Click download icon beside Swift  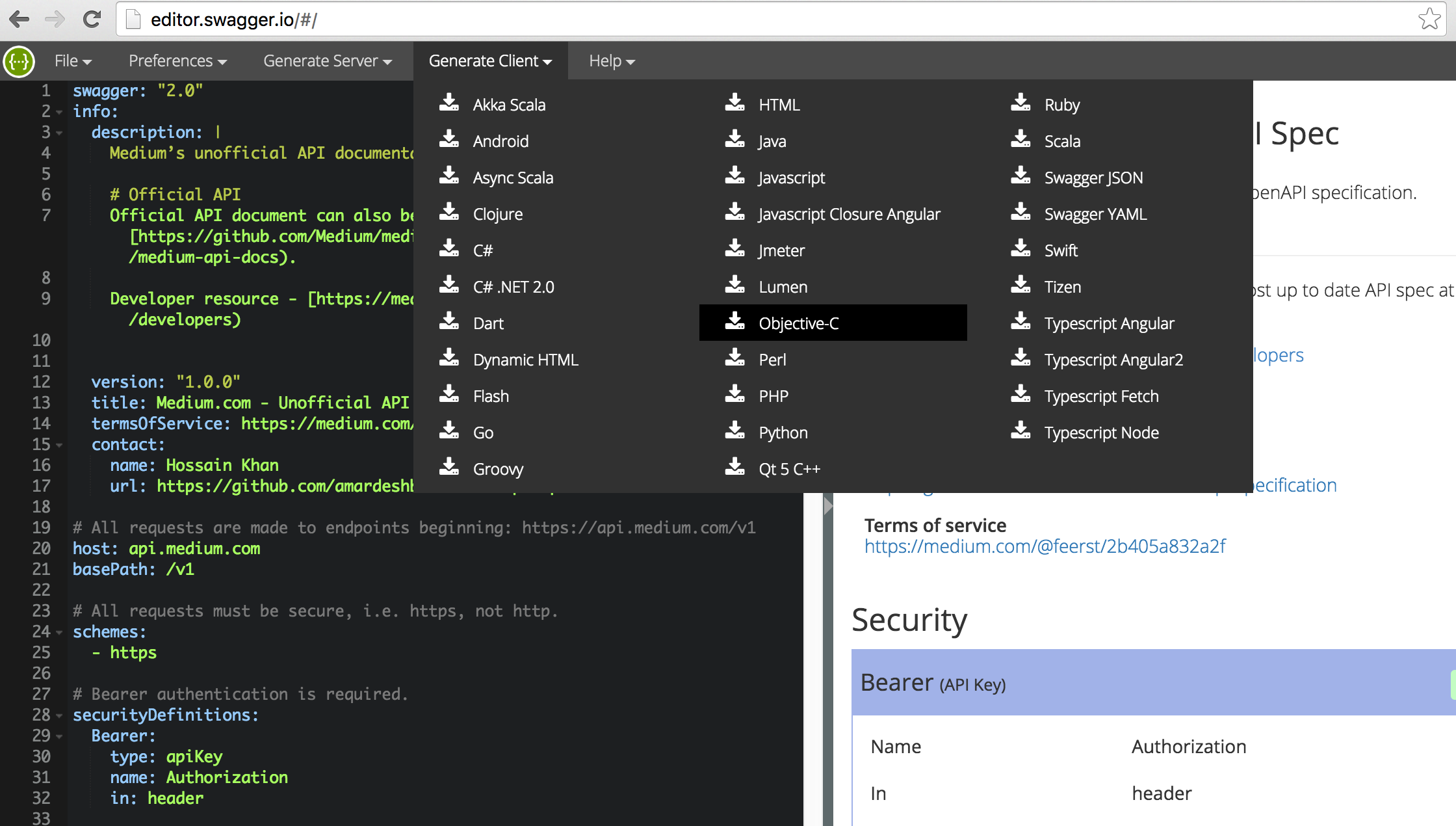coord(1021,248)
